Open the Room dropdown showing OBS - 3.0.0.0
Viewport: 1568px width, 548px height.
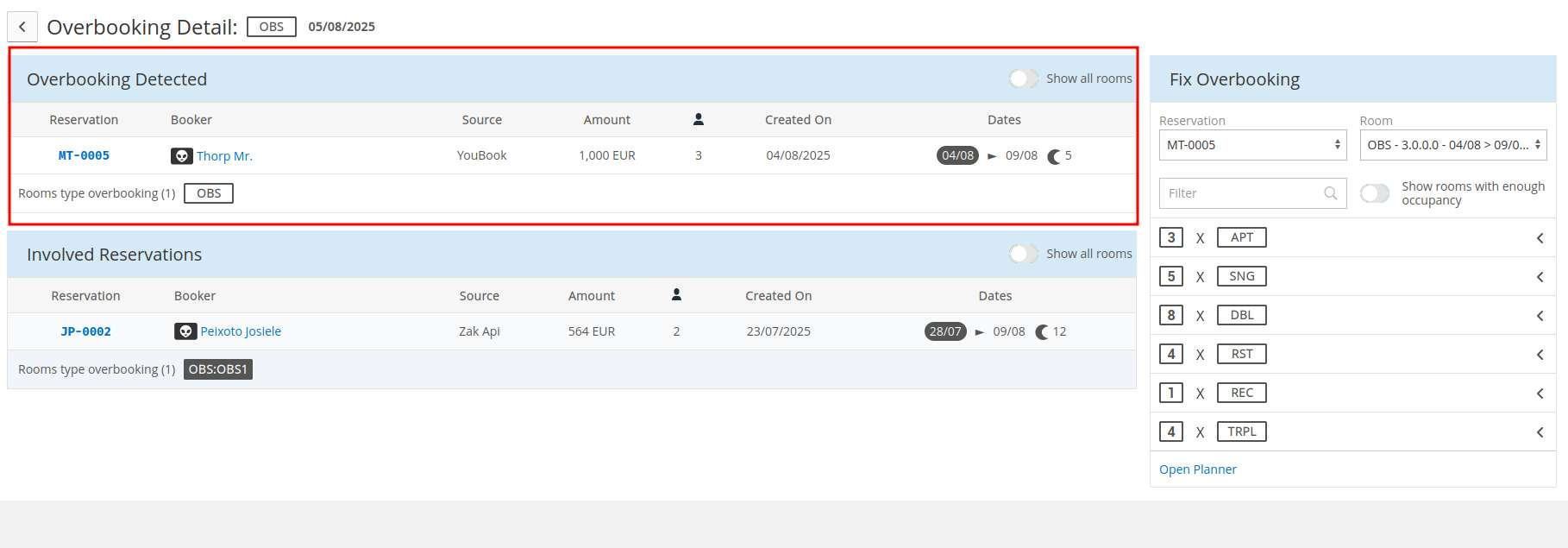coord(1453,145)
